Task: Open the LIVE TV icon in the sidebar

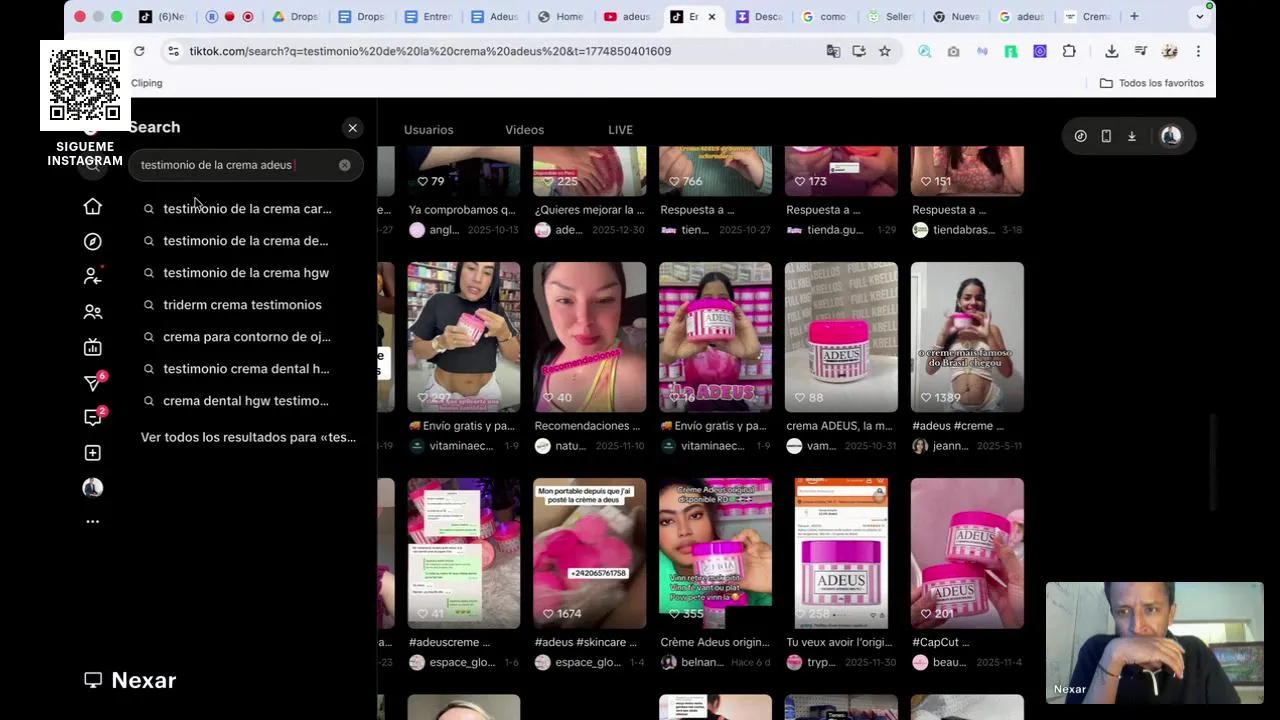Action: click(92, 347)
